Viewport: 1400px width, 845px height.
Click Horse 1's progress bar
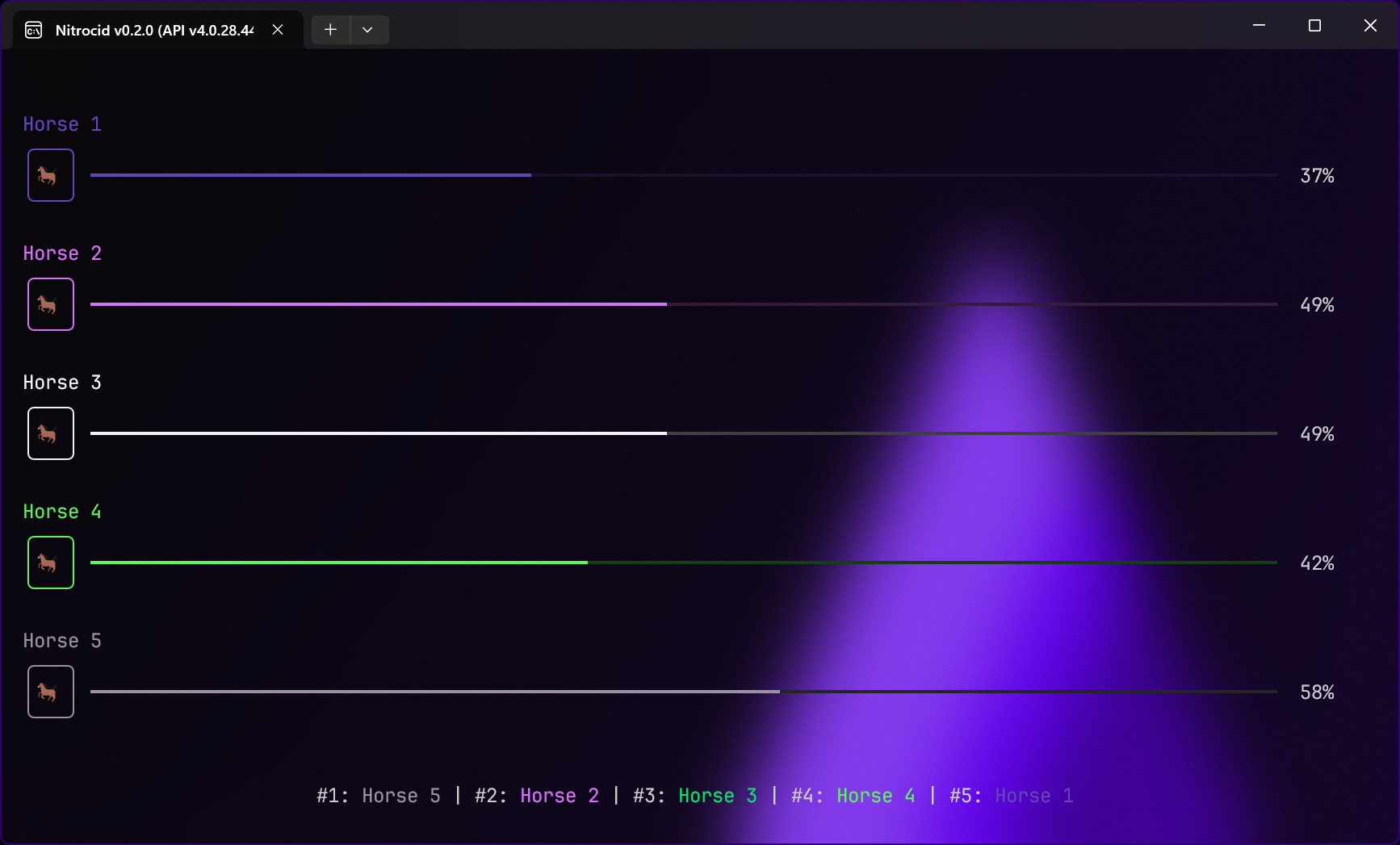pyautogui.click(x=683, y=175)
